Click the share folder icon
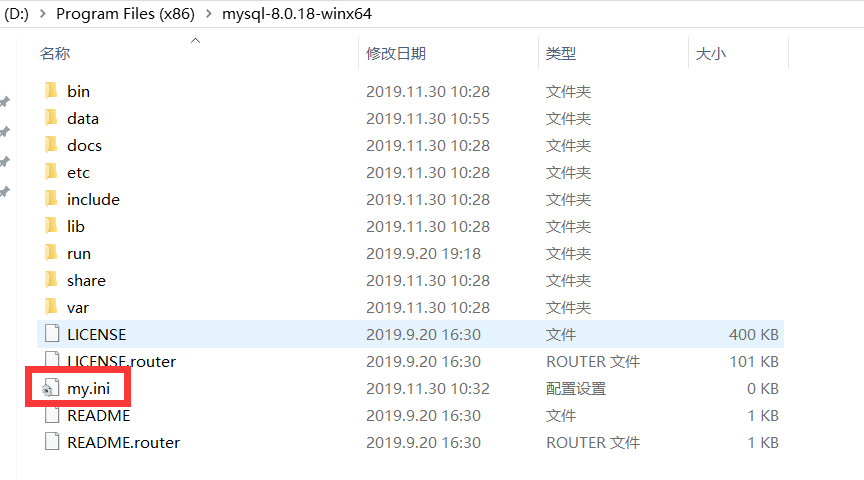Screen dimensions: 864x480 [x=51, y=279]
